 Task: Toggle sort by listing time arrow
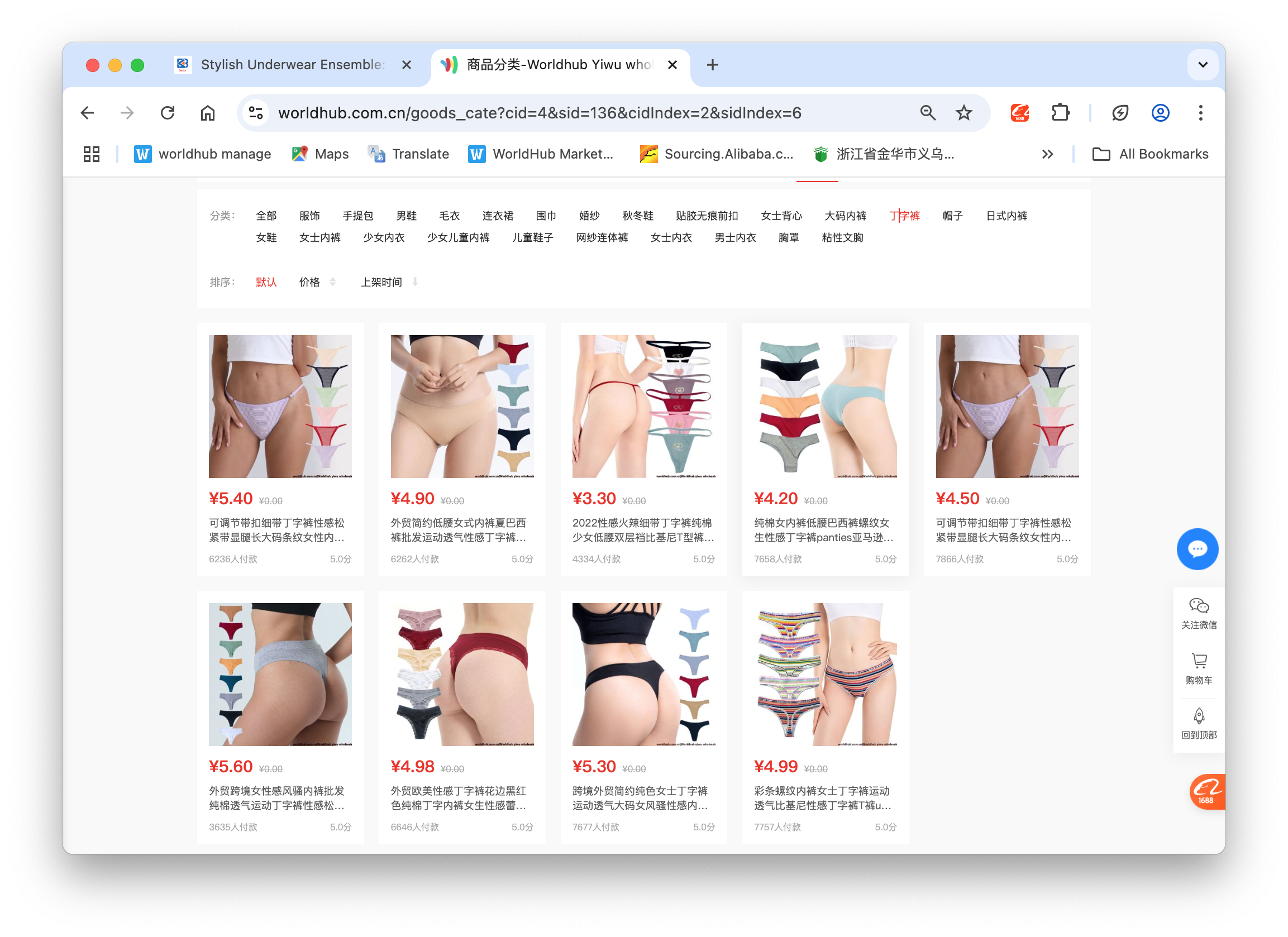(414, 282)
